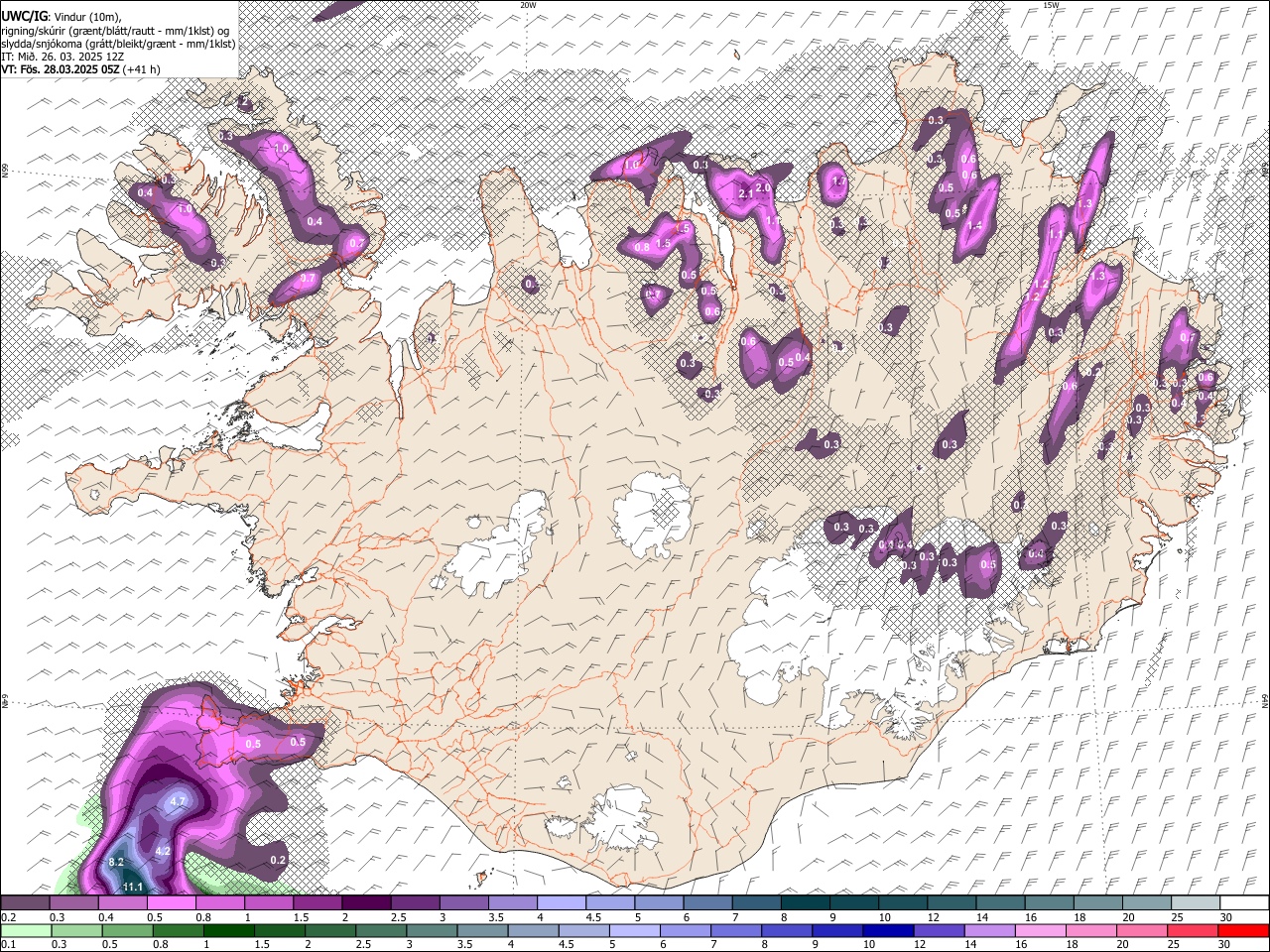The image size is (1270, 952).
Task: Select the 3.5–4 lavender swatch in upper row
Action: tap(513, 903)
